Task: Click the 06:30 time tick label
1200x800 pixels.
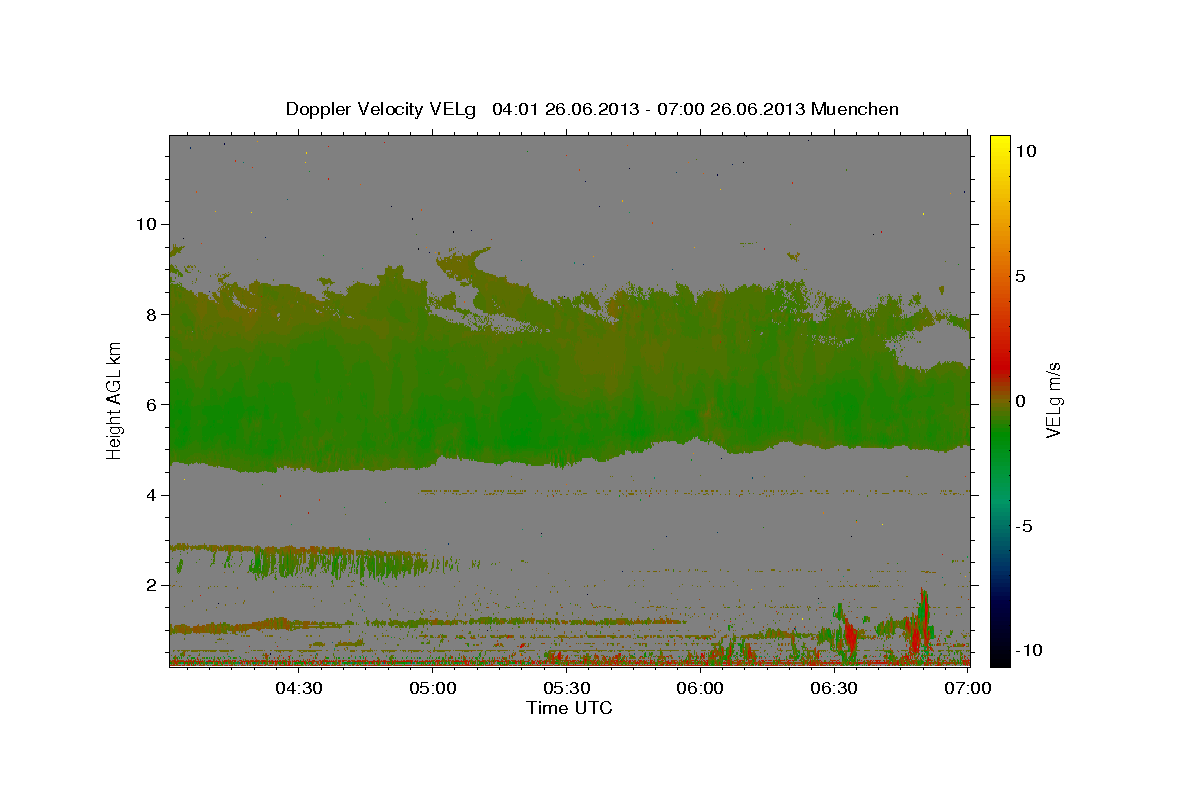Action: (834, 688)
